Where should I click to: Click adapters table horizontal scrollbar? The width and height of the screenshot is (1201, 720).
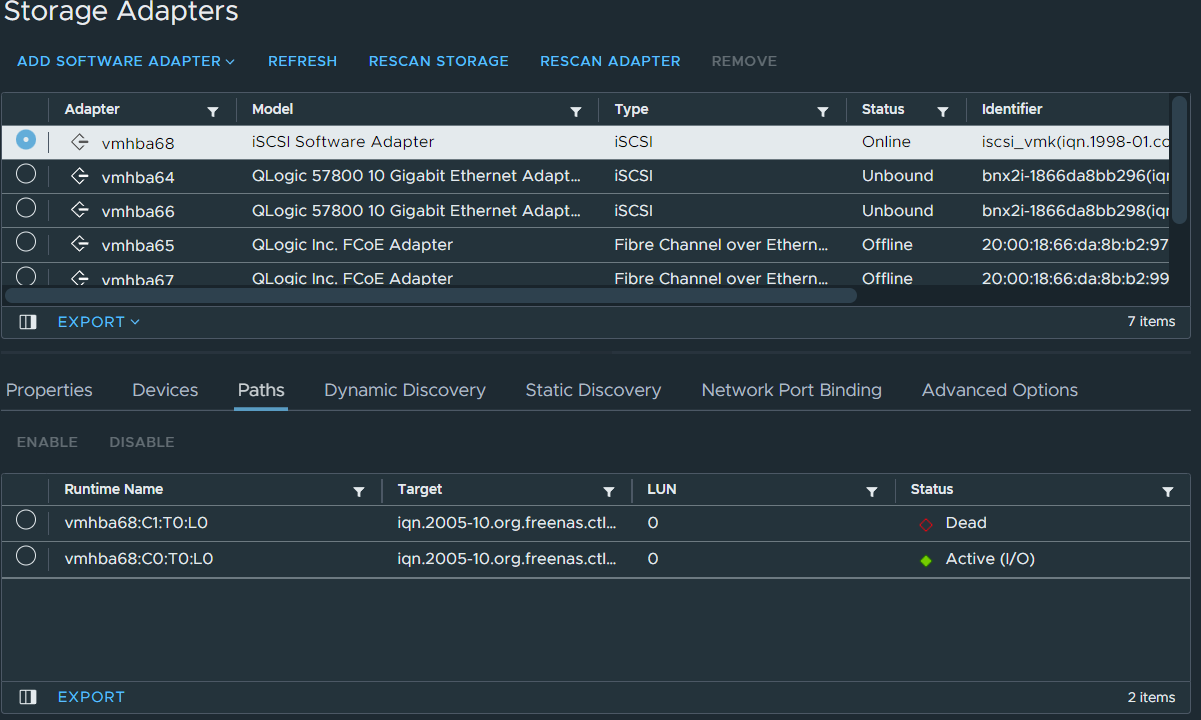(x=431, y=295)
